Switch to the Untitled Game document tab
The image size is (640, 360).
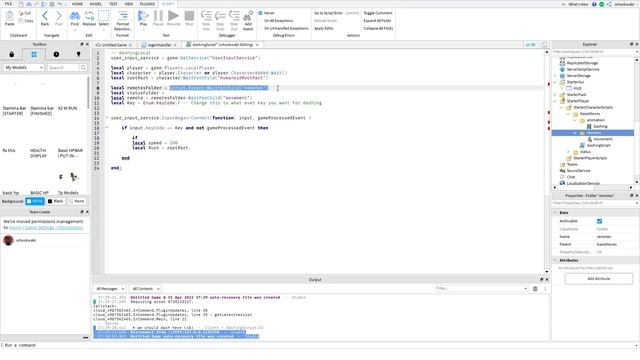[114, 45]
